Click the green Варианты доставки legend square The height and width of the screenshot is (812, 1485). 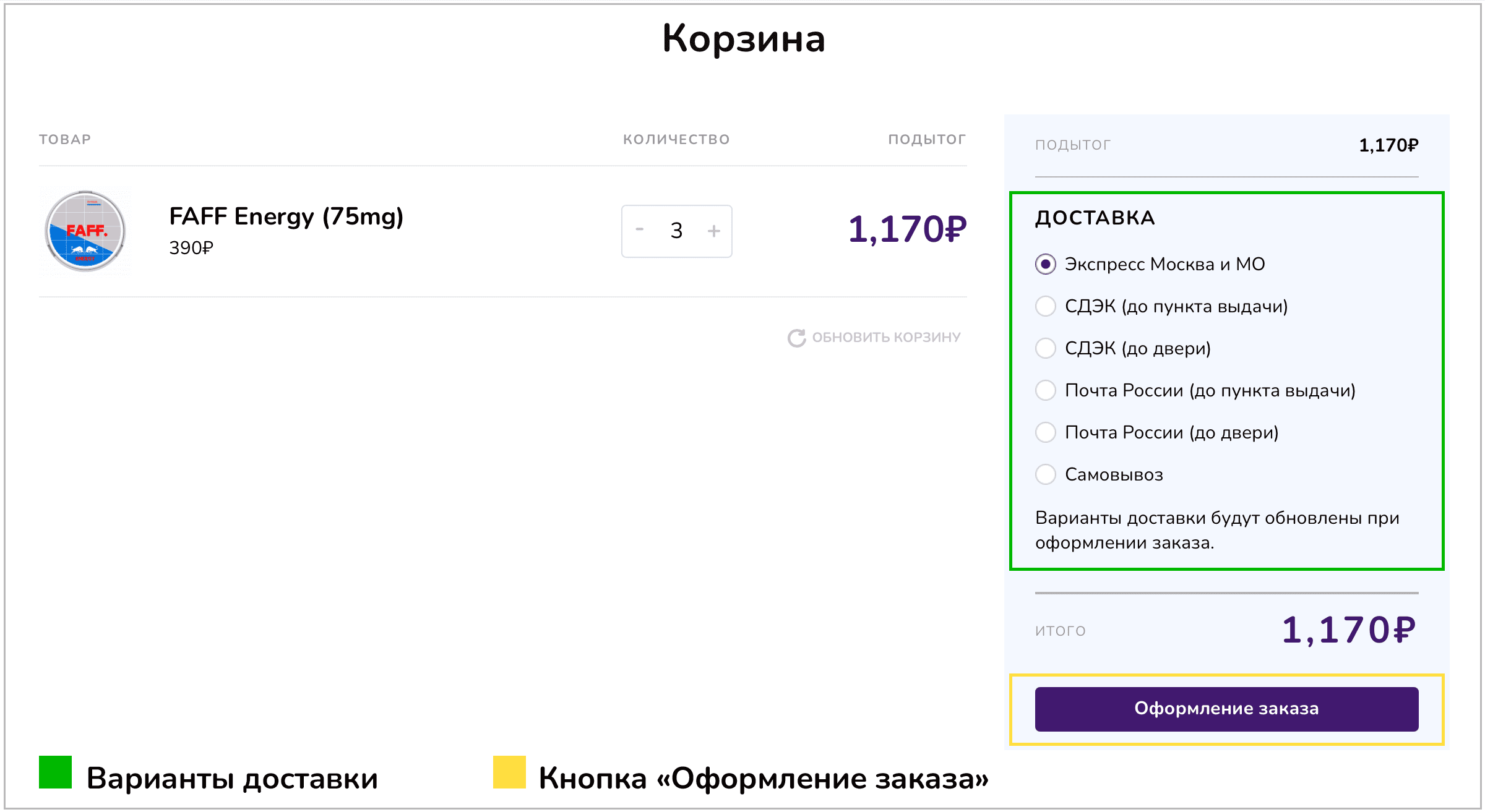(55, 772)
